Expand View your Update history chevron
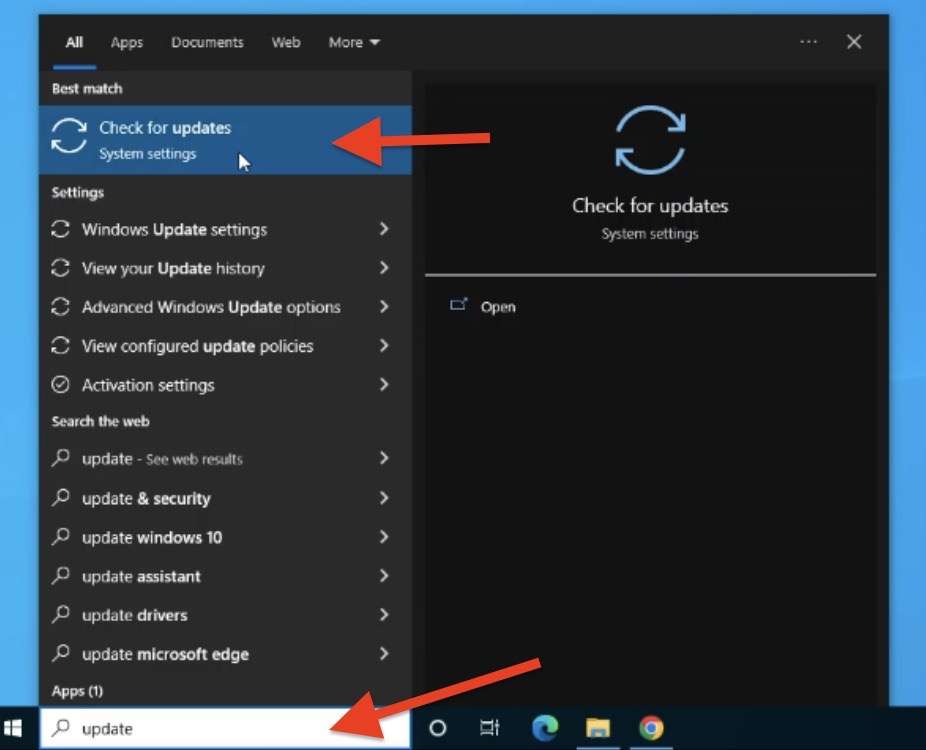Viewport: 926px width, 750px height. [x=384, y=268]
